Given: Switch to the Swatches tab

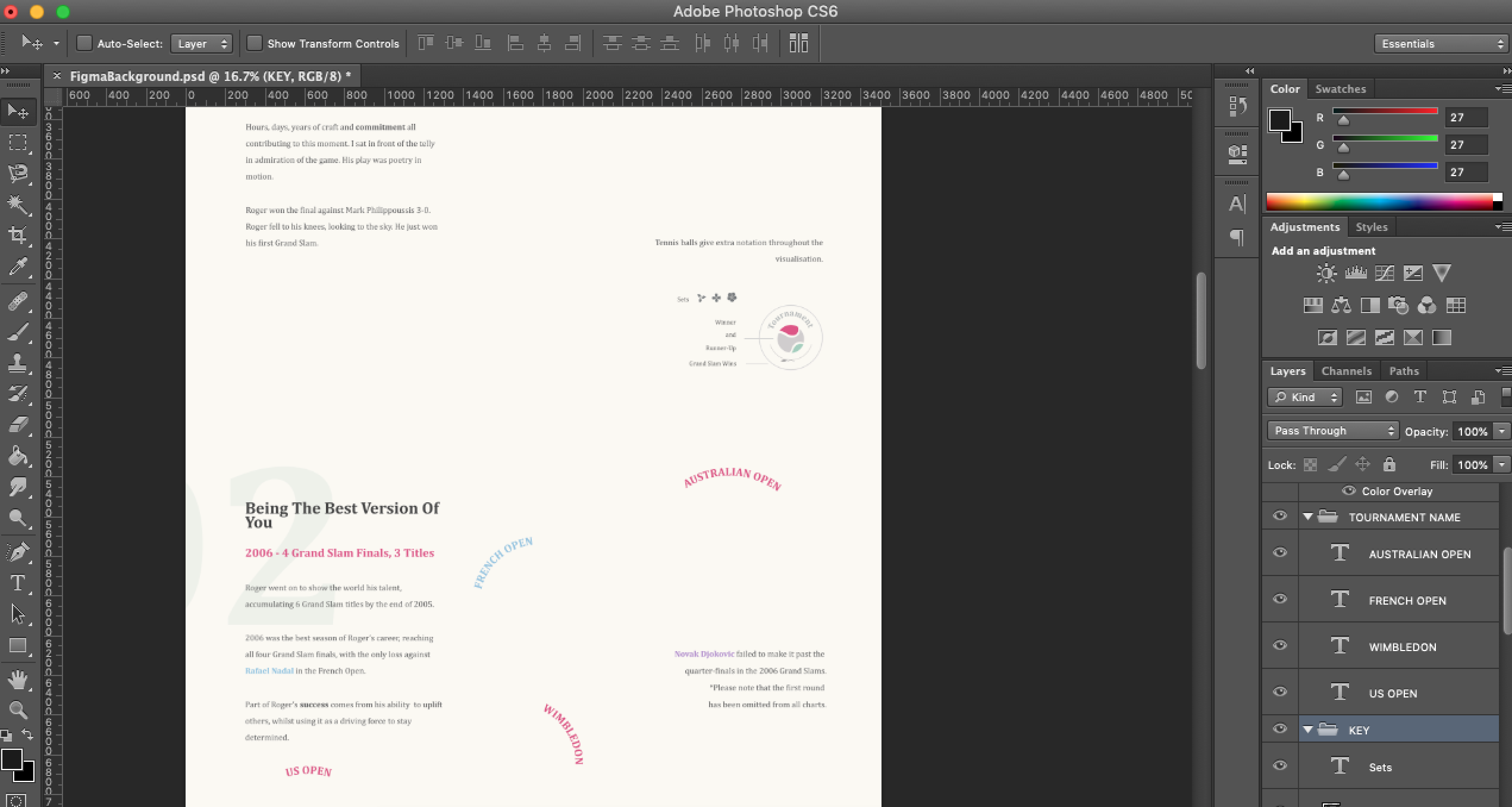Looking at the screenshot, I should [x=1340, y=89].
